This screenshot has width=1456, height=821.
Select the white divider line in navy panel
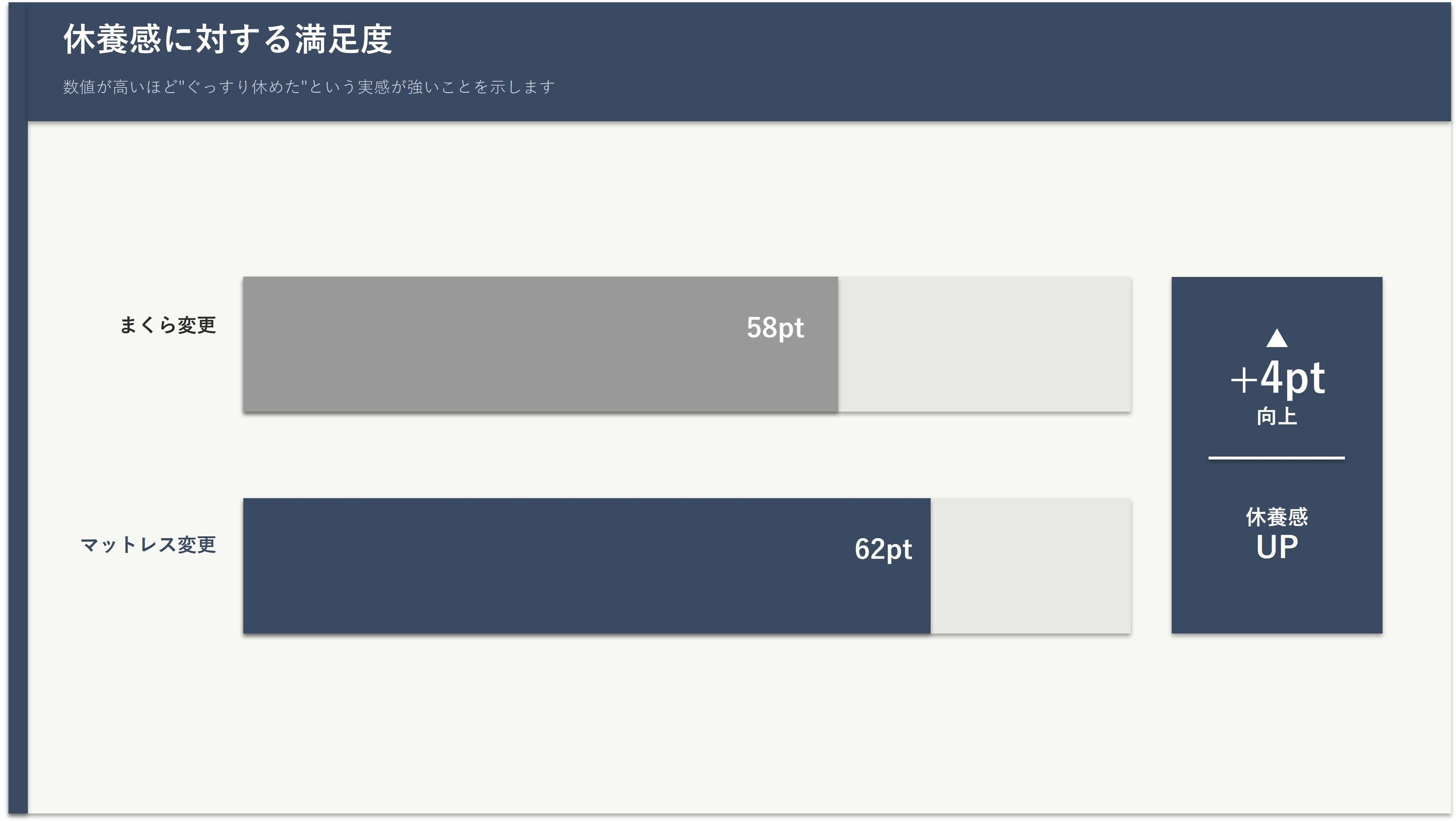tap(1276, 458)
